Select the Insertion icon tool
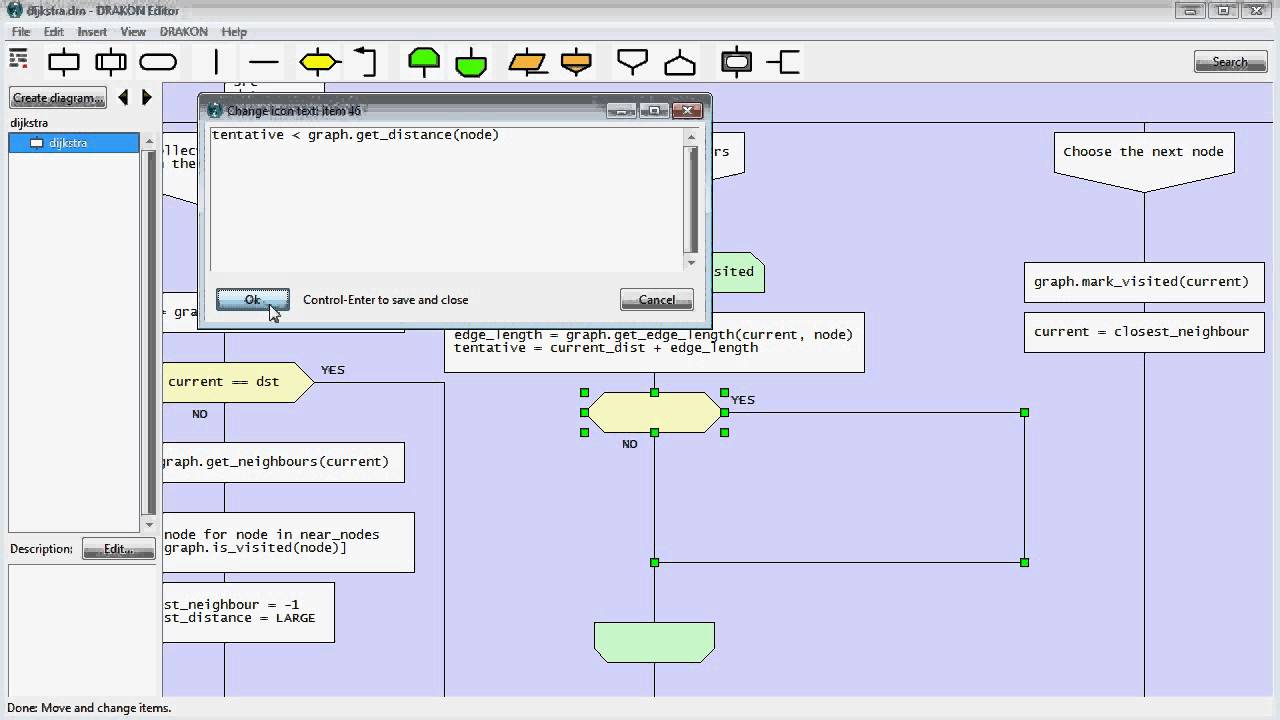This screenshot has height=720, width=1280. click(111, 62)
